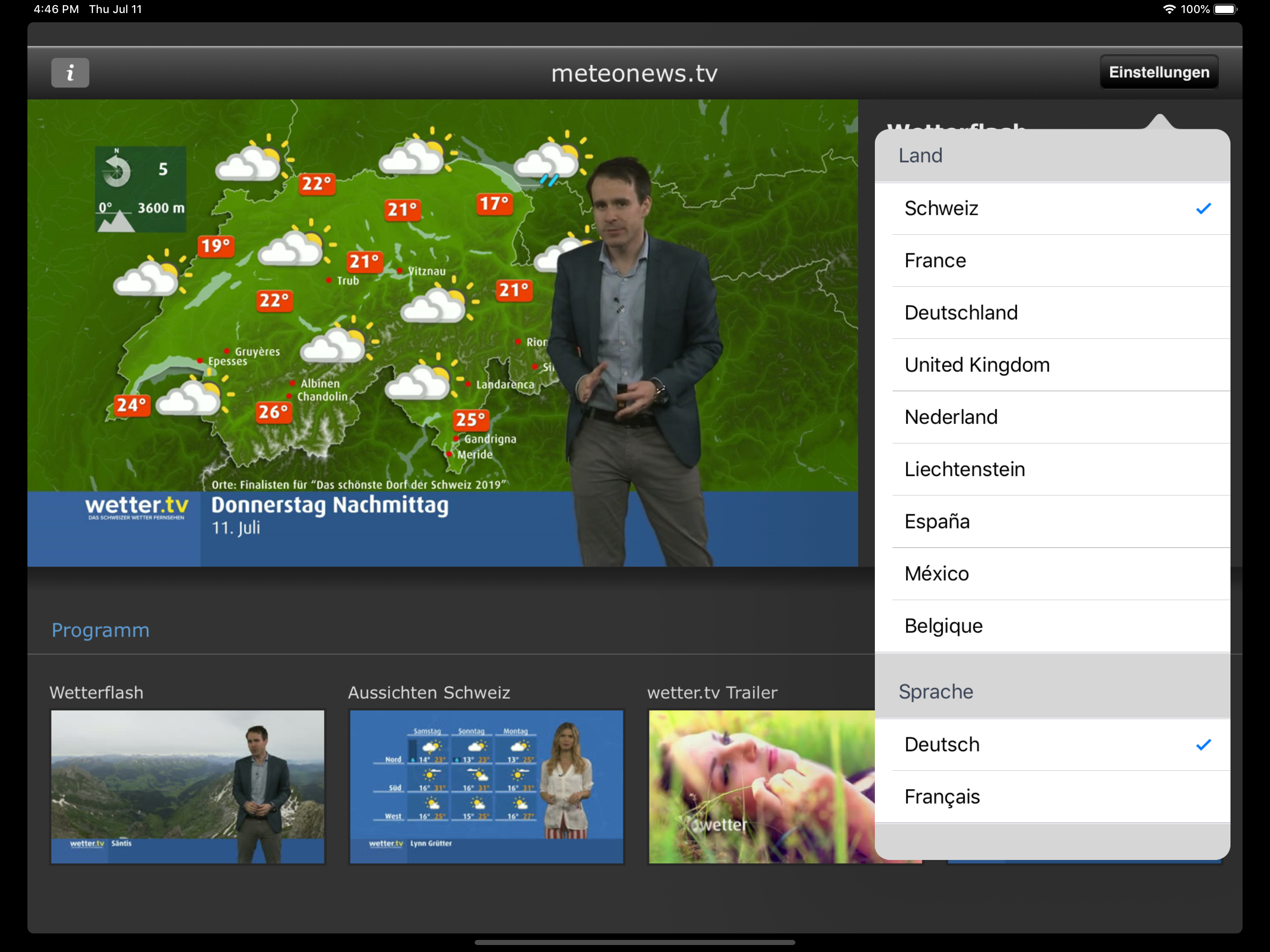Open the Wetterflash video thumbnail
The height and width of the screenshot is (952, 1270).
[x=187, y=786]
